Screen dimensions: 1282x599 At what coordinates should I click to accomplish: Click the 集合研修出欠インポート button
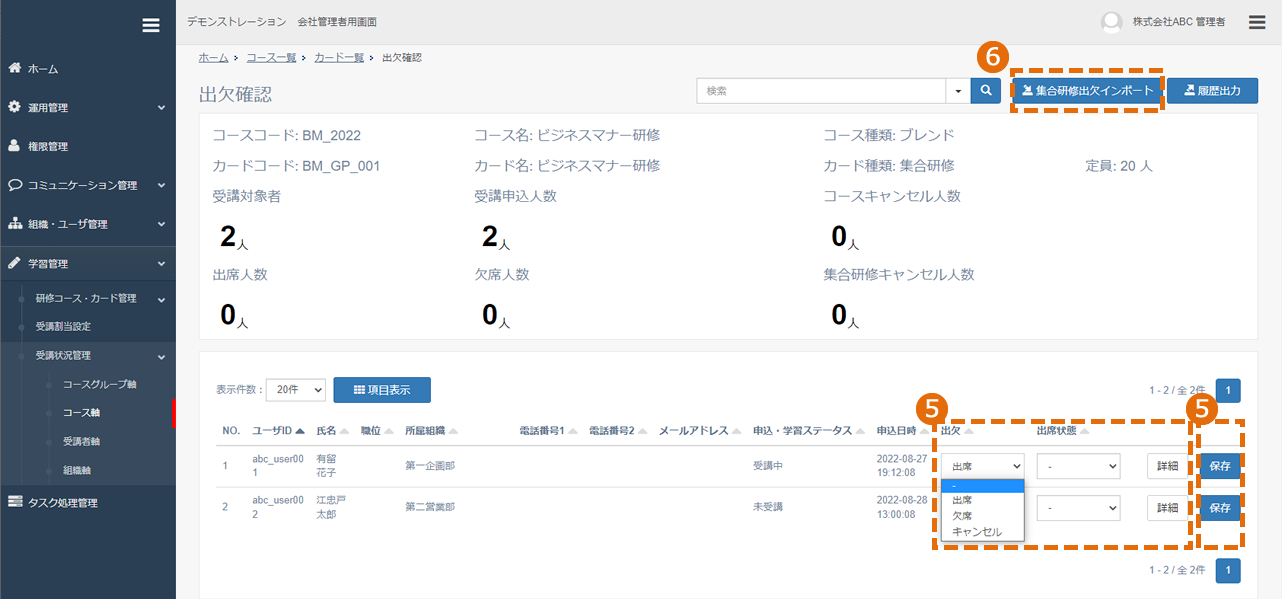pyautogui.click(x=1086, y=91)
